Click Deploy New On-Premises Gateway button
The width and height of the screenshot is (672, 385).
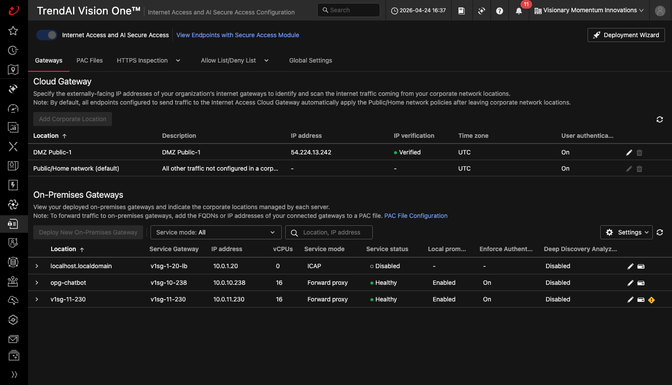coord(88,232)
